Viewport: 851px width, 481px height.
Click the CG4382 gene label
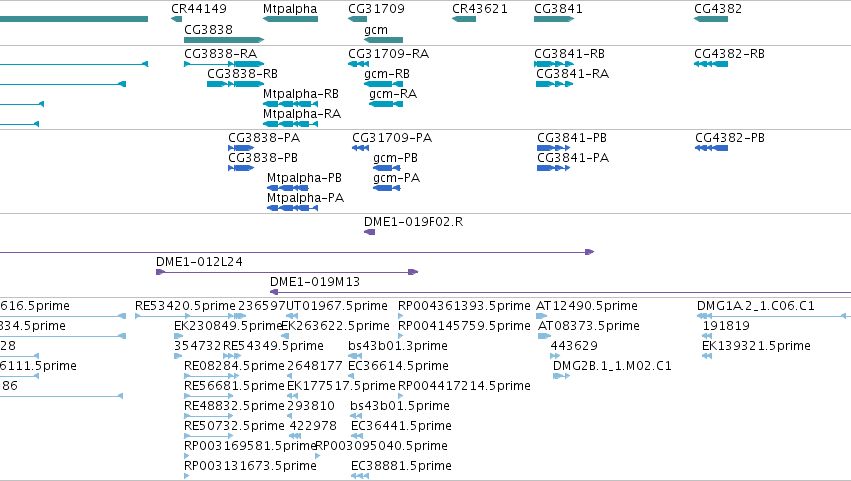pyautogui.click(x=717, y=9)
